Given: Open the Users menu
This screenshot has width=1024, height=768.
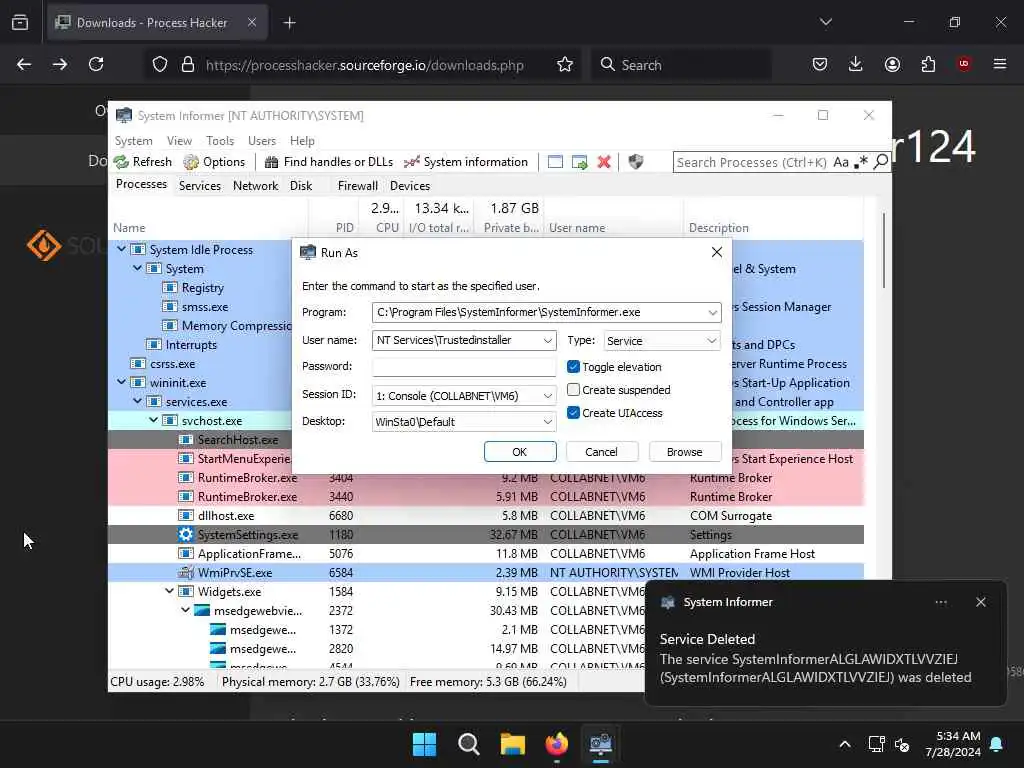Looking at the screenshot, I should click(x=262, y=140).
